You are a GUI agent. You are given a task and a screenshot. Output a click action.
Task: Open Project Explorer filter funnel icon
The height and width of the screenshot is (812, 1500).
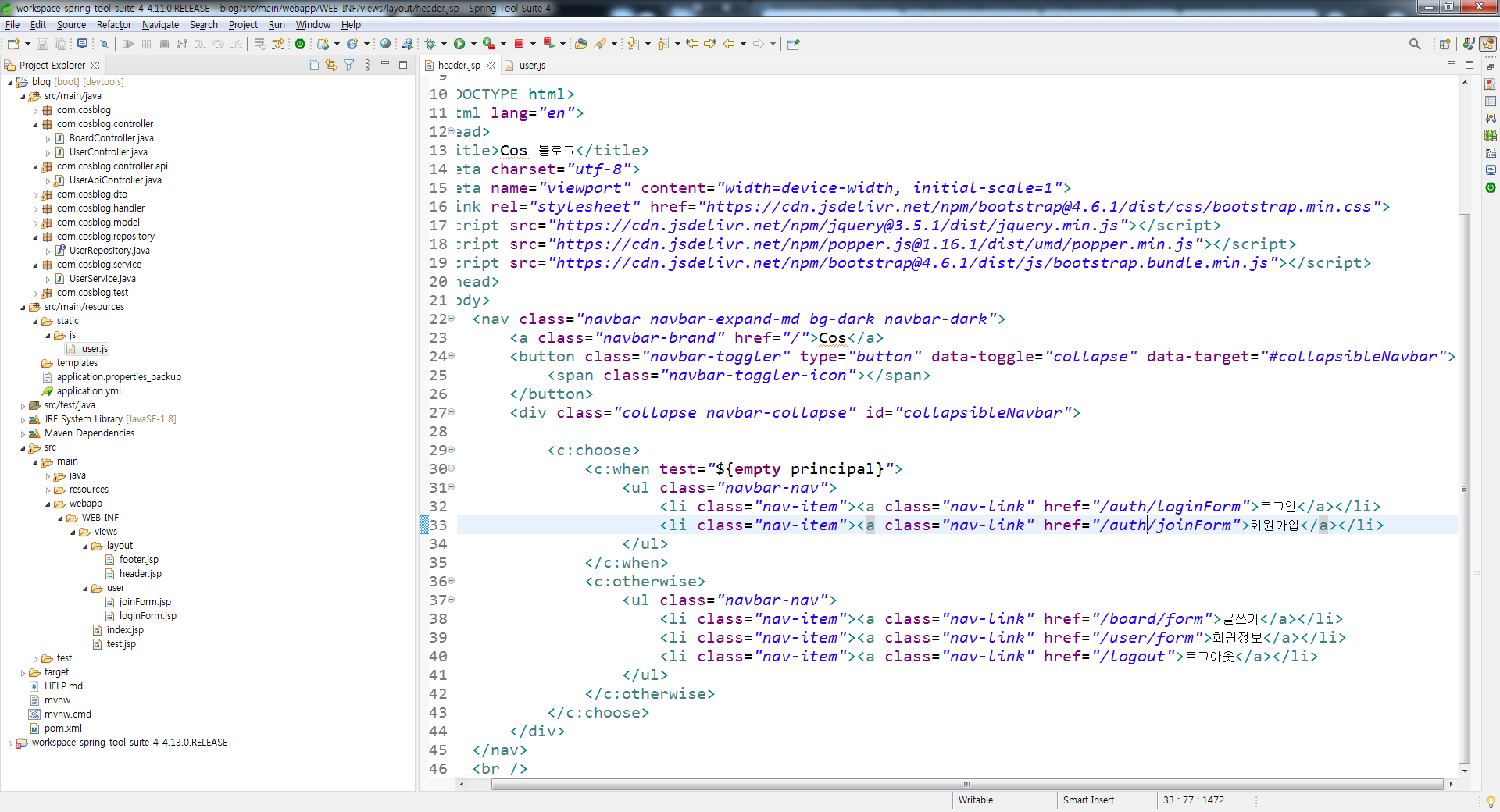click(x=349, y=65)
